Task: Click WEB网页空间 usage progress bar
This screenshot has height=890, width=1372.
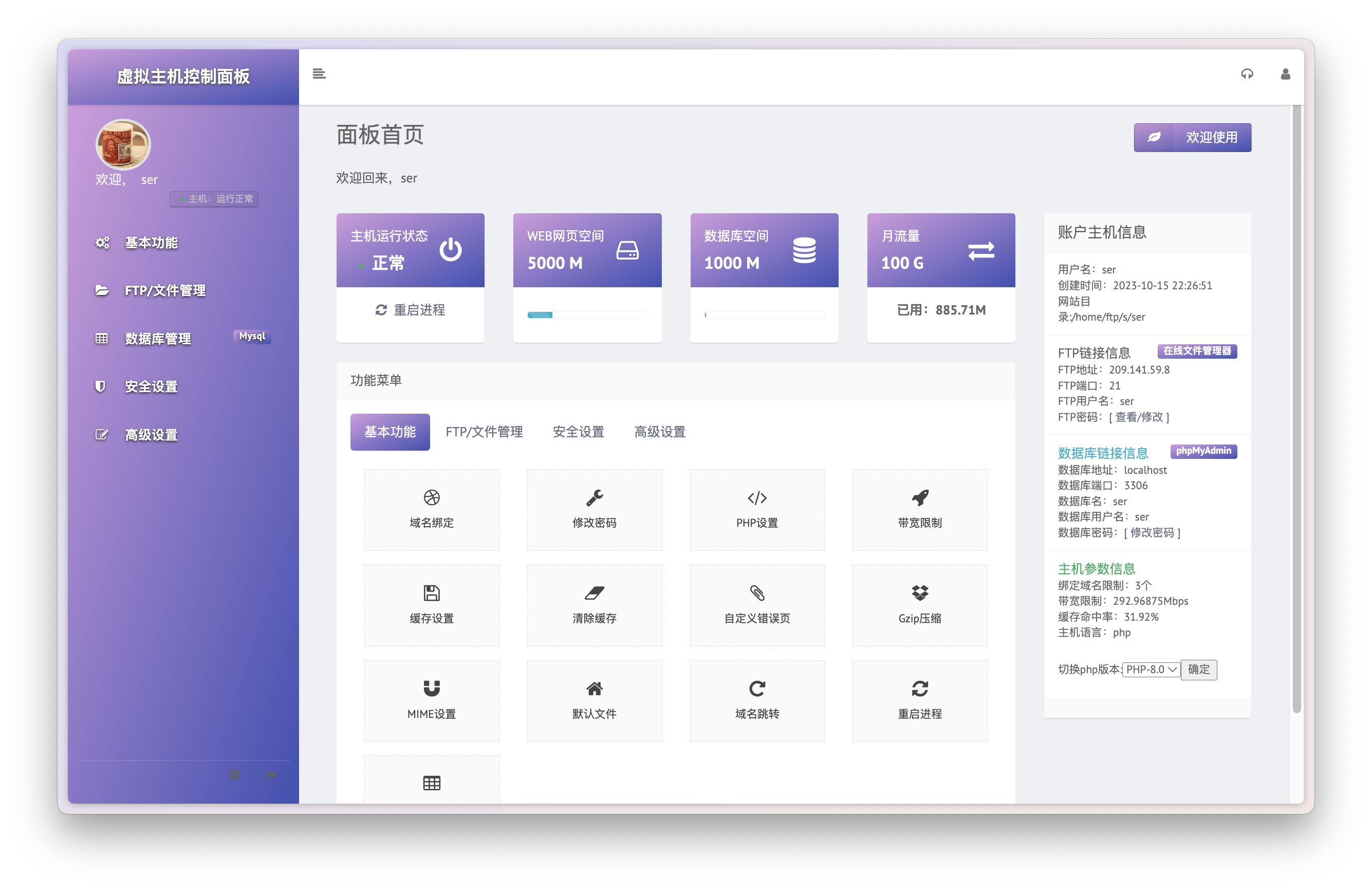Action: (x=587, y=314)
